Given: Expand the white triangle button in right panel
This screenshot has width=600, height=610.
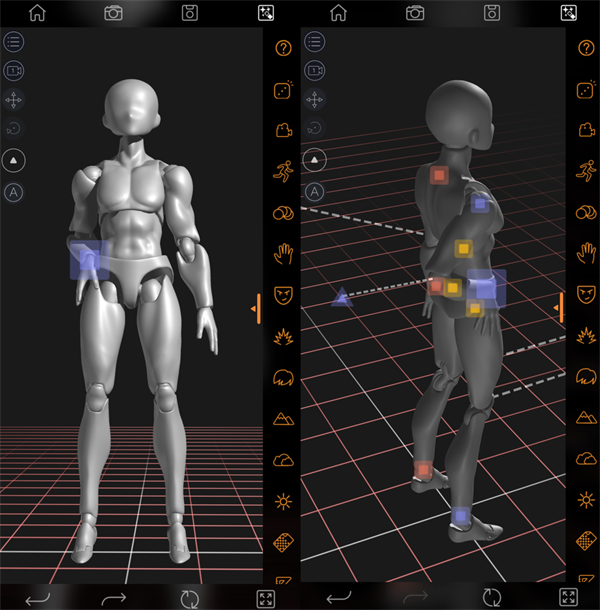Looking at the screenshot, I should click(314, 159).
